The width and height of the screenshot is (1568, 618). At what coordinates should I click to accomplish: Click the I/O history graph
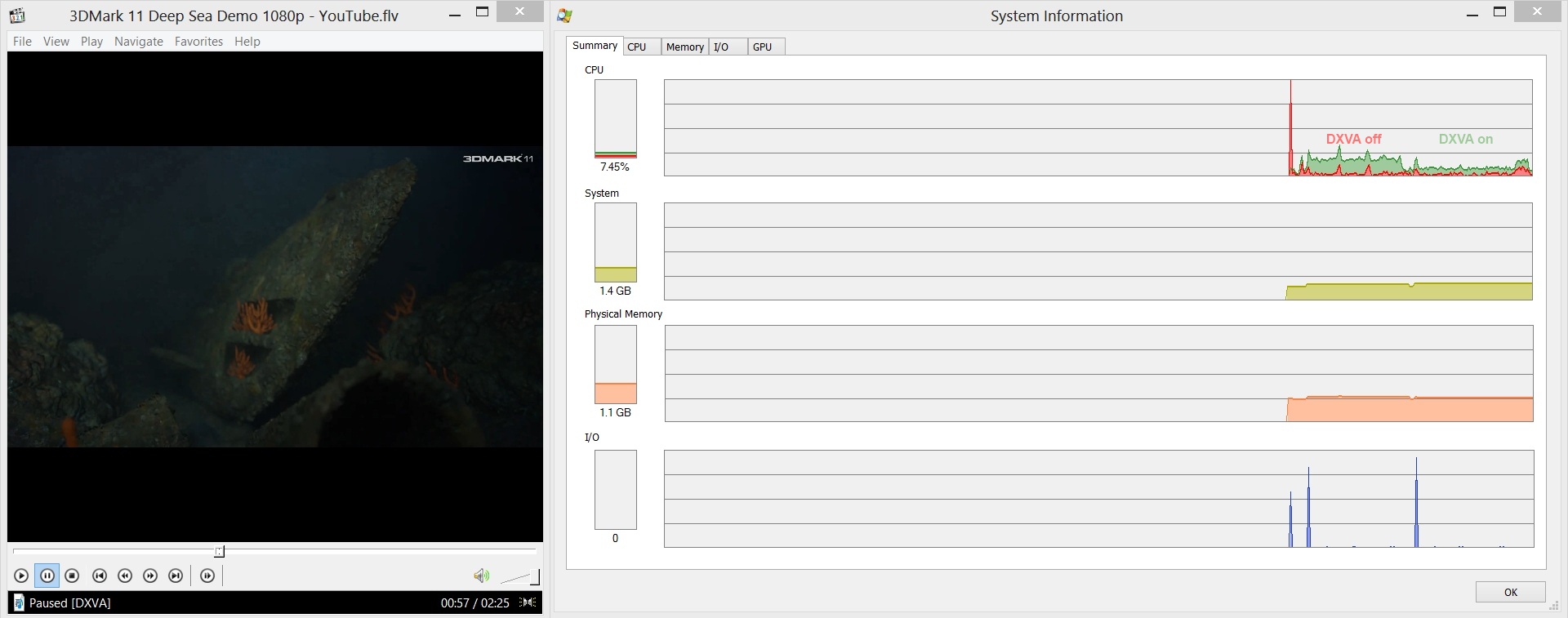(1099, 499)
